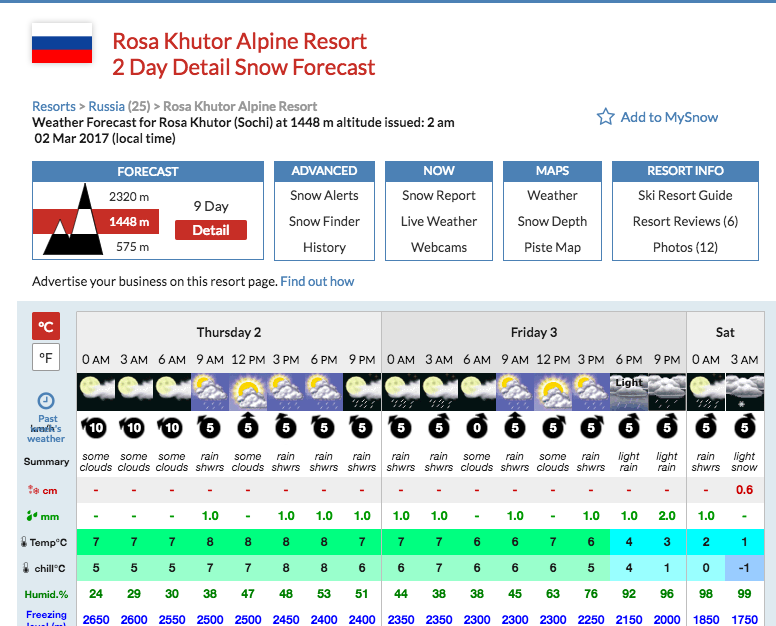The image size is (776, 626).
Task: Select the 575 m elevation forecast
Action: (132, 246)
